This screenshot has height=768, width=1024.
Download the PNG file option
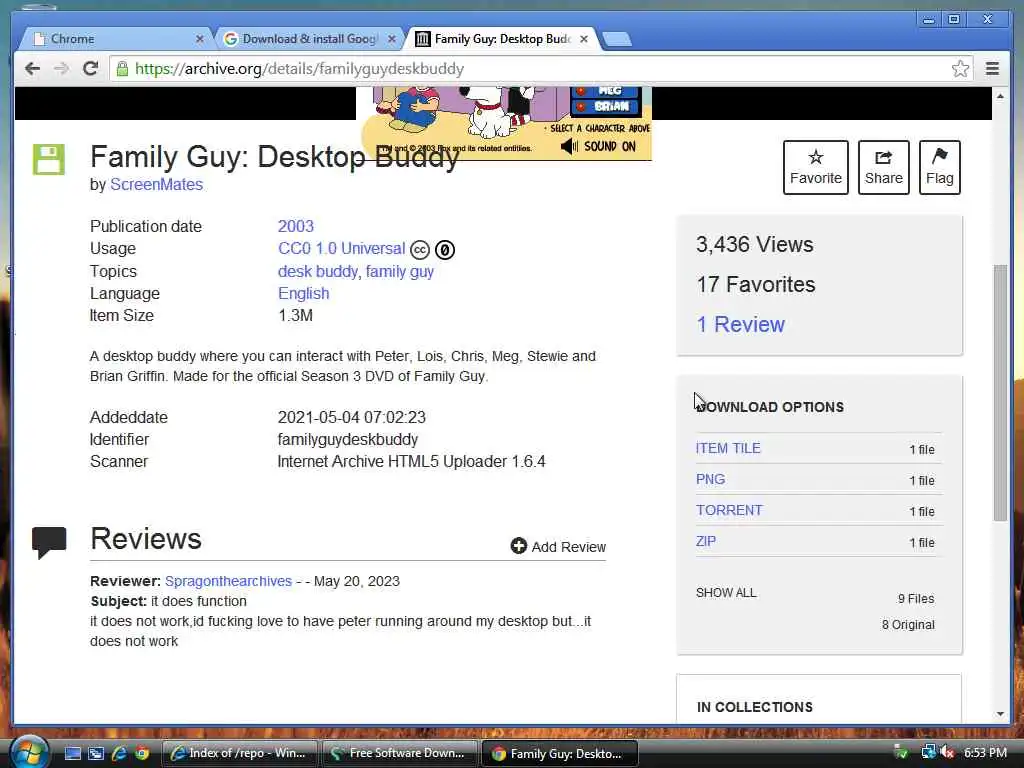[711, 479]
